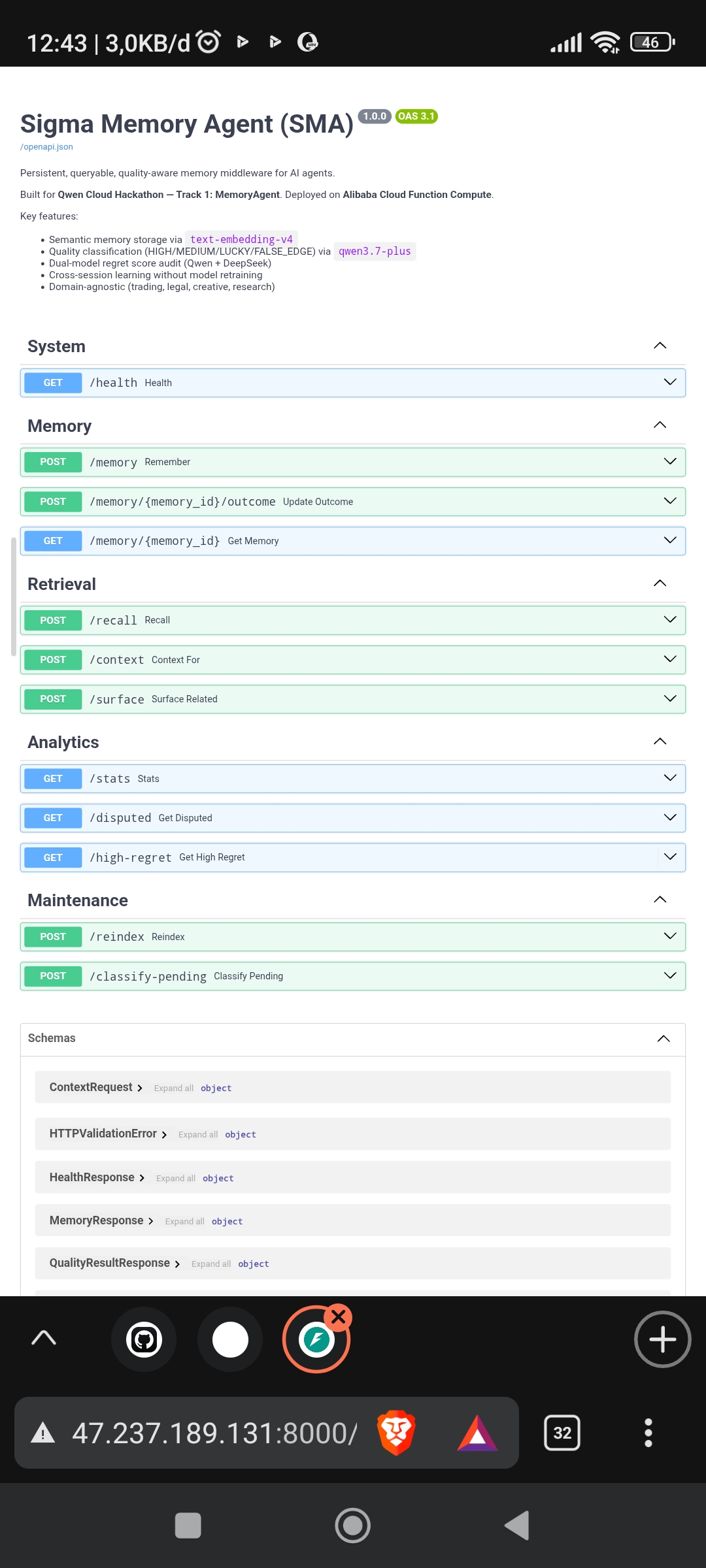706x1568 pixels.
Task: Expand MemoryResponse schema chevron
Action: (151, 1221)
